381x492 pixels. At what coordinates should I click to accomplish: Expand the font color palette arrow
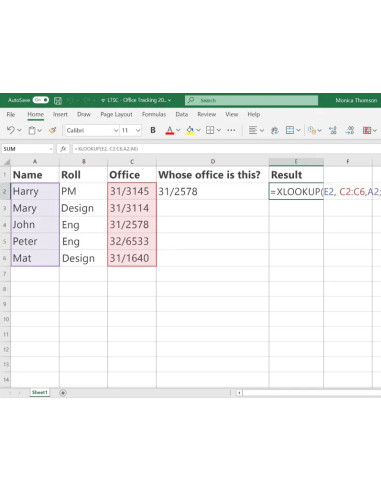178,130
